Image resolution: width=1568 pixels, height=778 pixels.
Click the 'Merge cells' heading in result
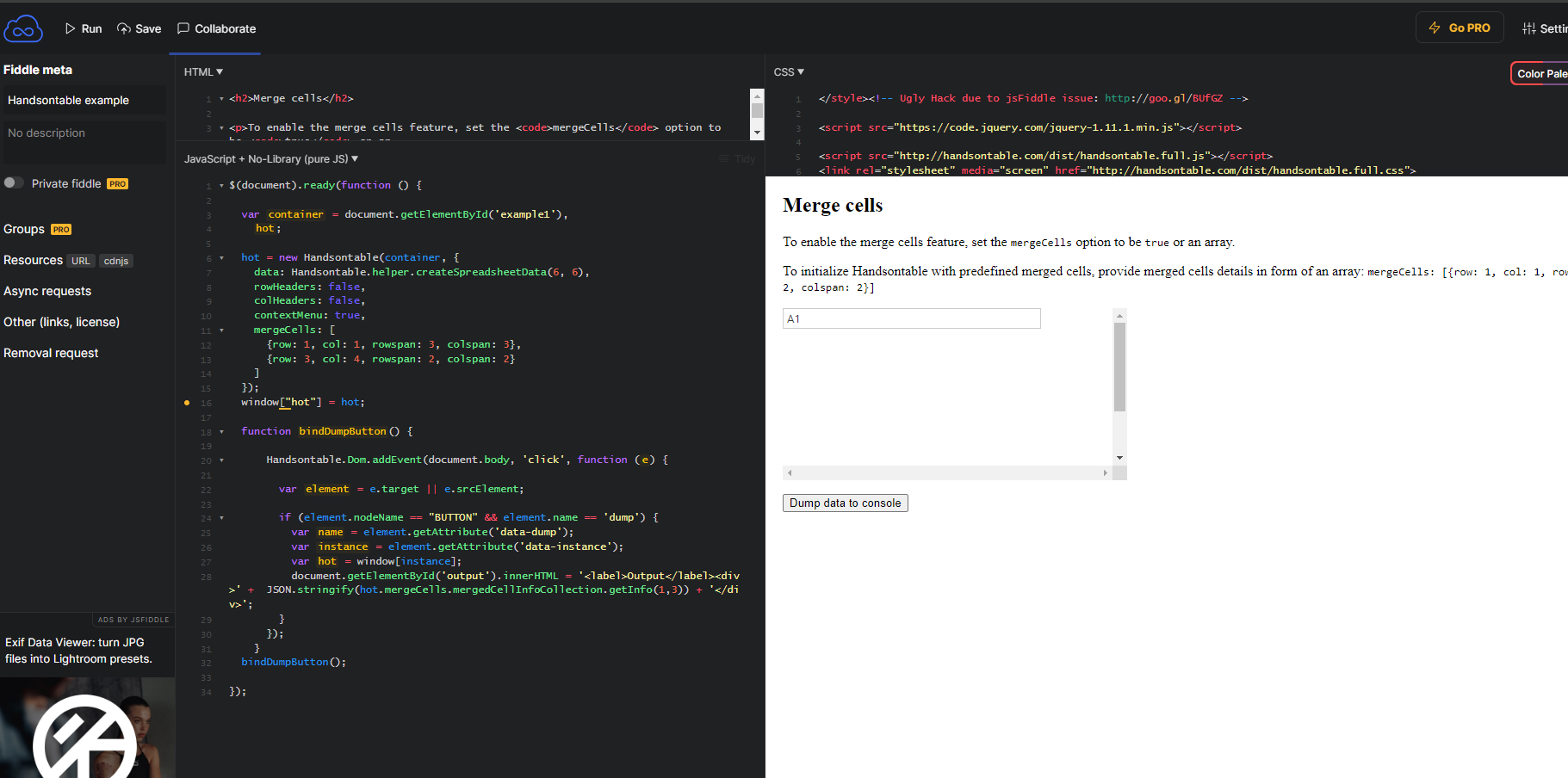point(833,205)
